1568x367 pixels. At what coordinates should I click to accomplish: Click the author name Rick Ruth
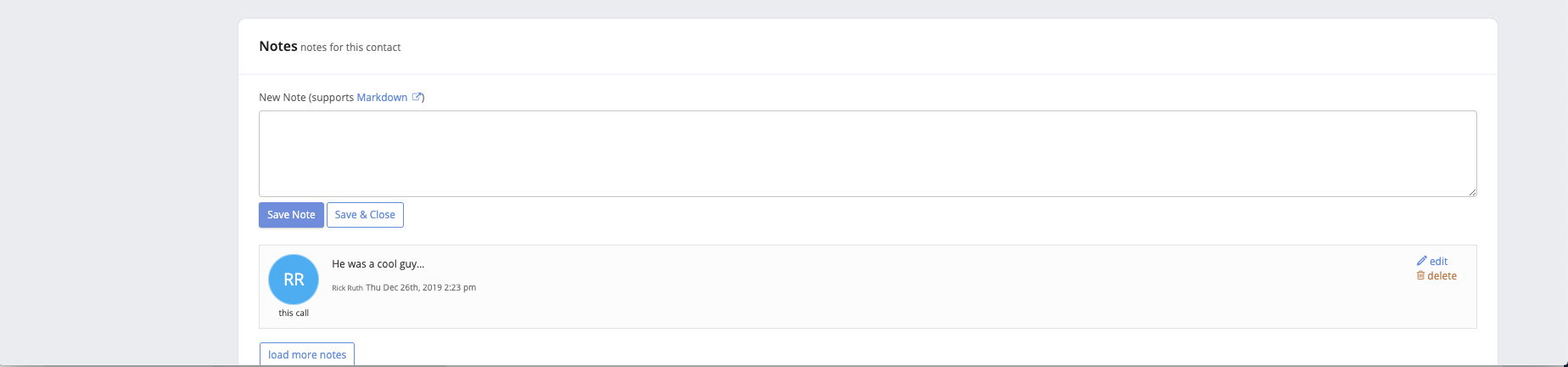(347, 288)
